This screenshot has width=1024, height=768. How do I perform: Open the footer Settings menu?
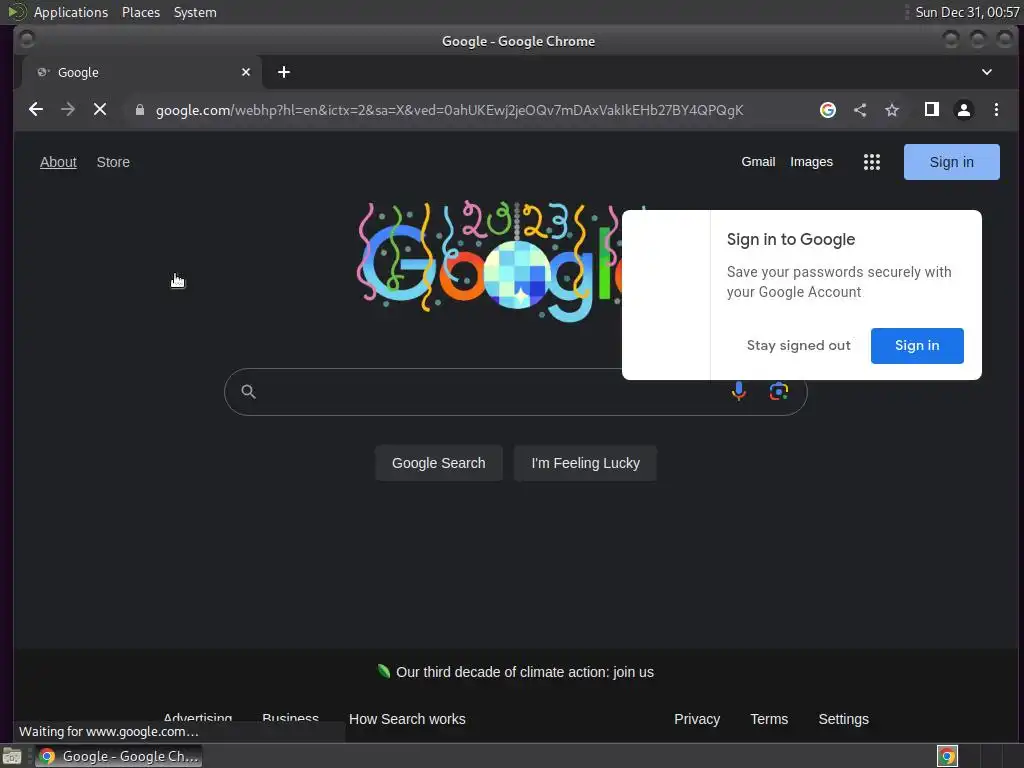click(x=843, y=719)
